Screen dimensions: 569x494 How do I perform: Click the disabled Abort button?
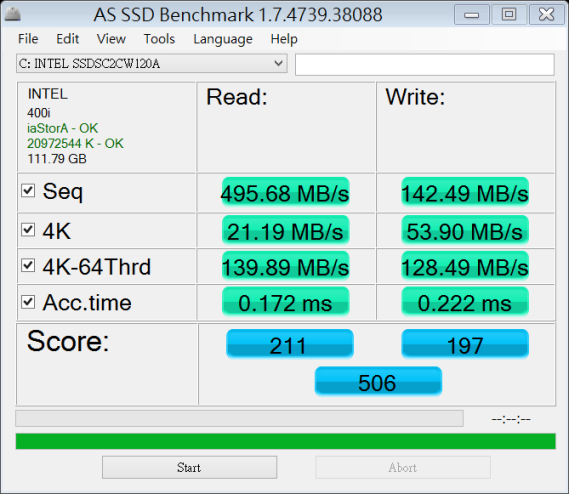coord(403,468)
